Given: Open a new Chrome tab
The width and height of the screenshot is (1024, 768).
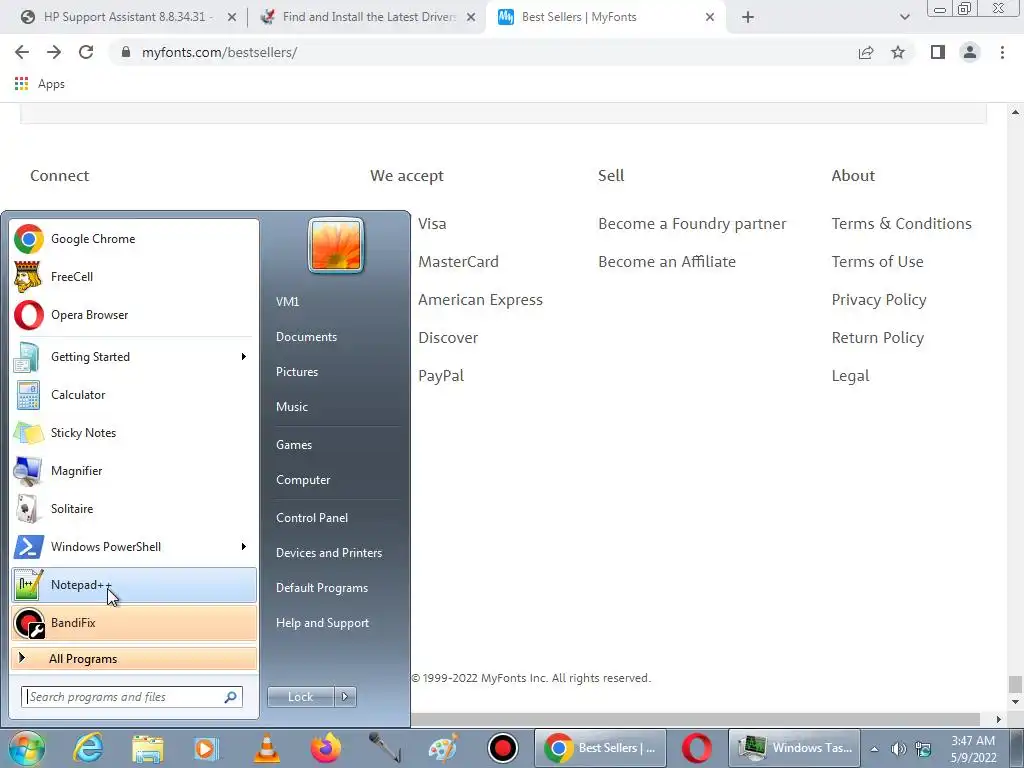Looking at the screenshot, I should (748, 17).
